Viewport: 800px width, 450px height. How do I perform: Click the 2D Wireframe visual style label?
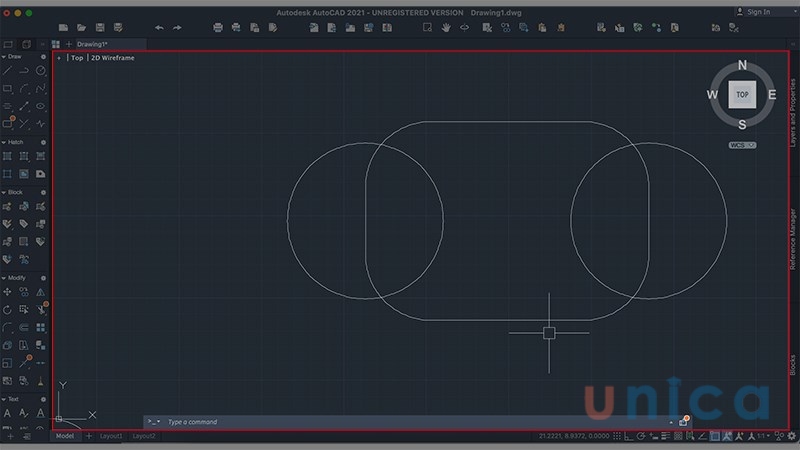pos(113,58)
